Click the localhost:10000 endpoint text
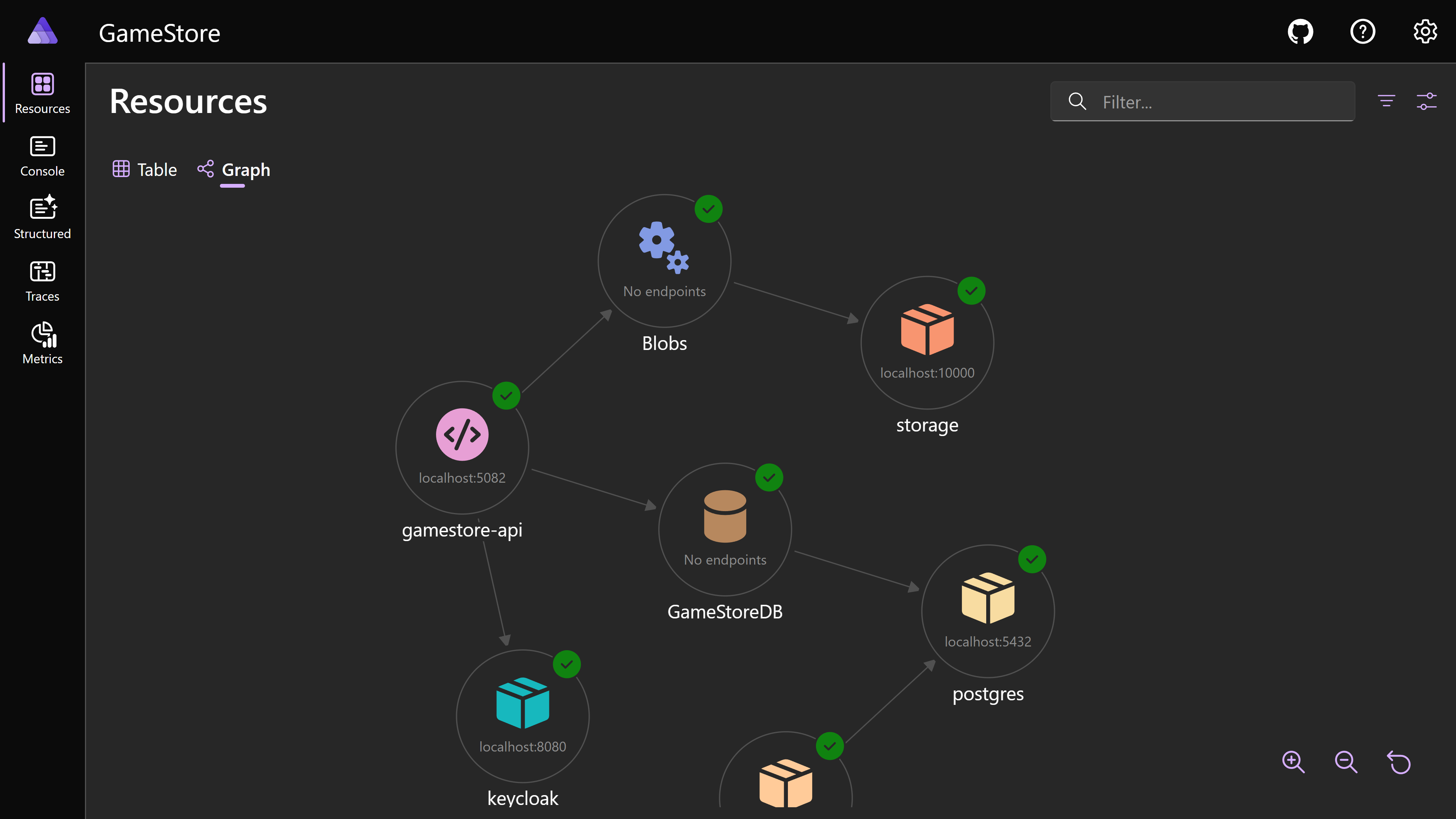 927,373
